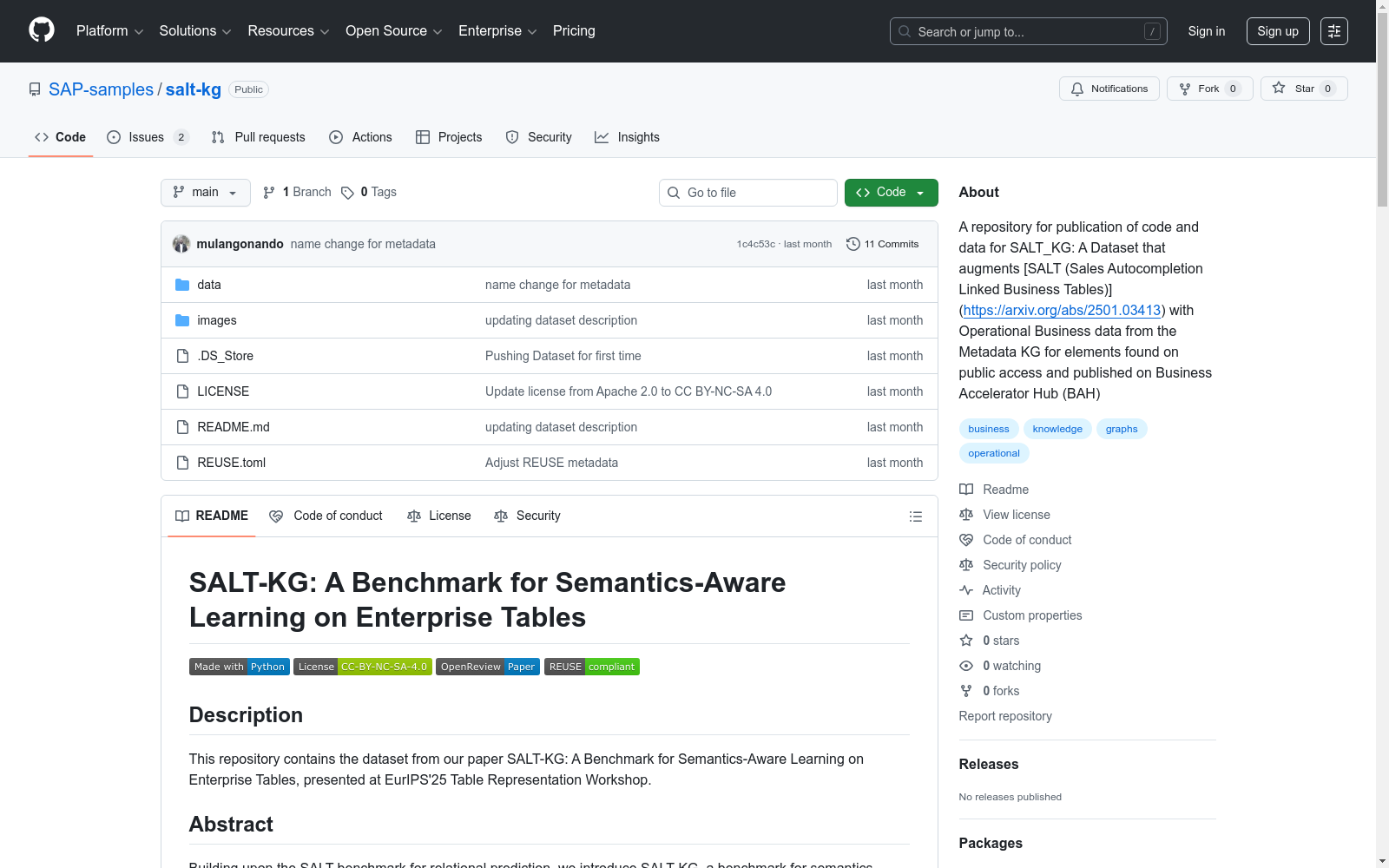The image size is (1389, 868).
Task: Click the tag icon next to 0 Tags
Action: pyautogui.click(x=347, y=193)
